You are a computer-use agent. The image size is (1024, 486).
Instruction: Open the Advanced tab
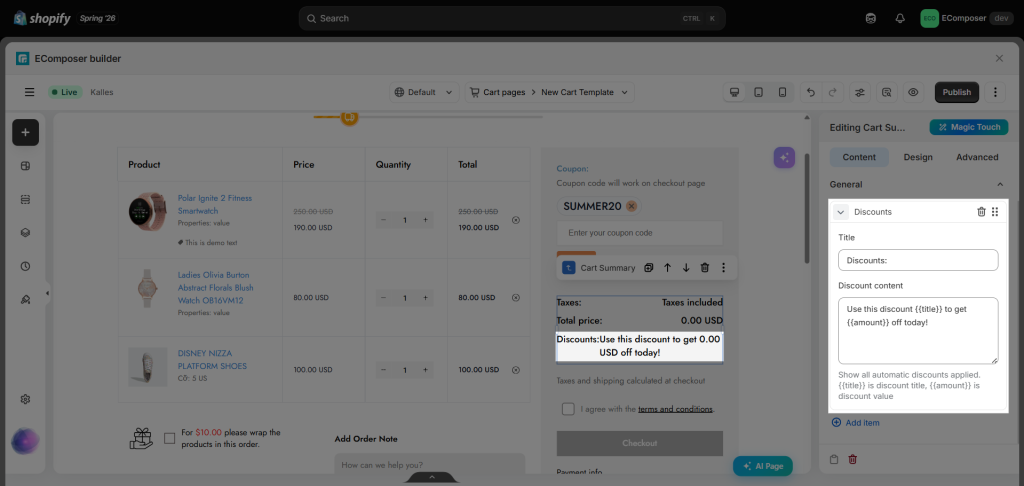977,157
